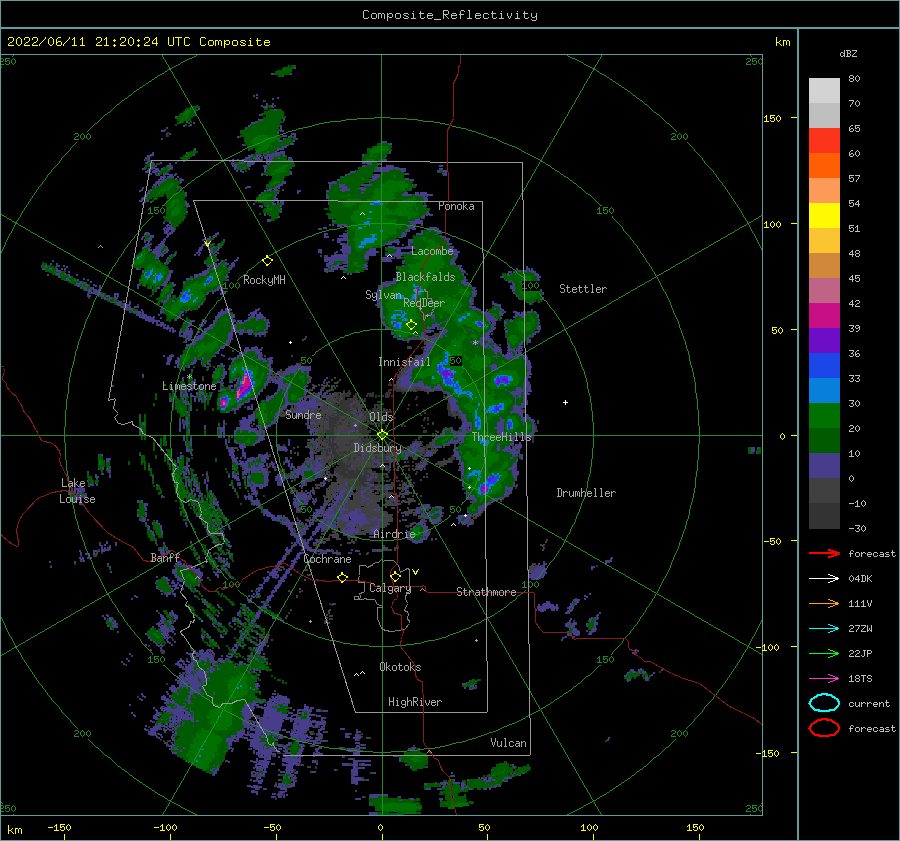The image size is (900, 841).
Task: Choose the bright green 20–30 dBZ swatch
Action: pos(824,416)
